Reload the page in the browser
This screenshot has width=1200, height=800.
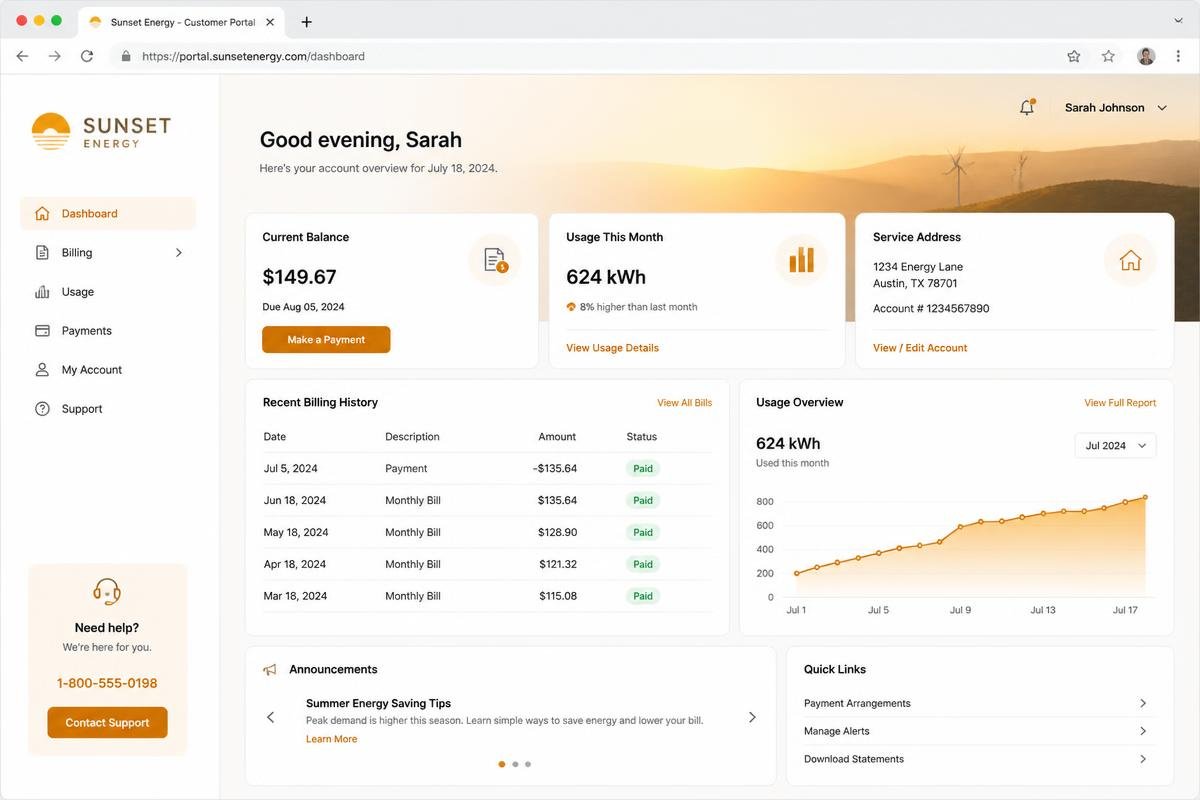[x=87, y=57]
